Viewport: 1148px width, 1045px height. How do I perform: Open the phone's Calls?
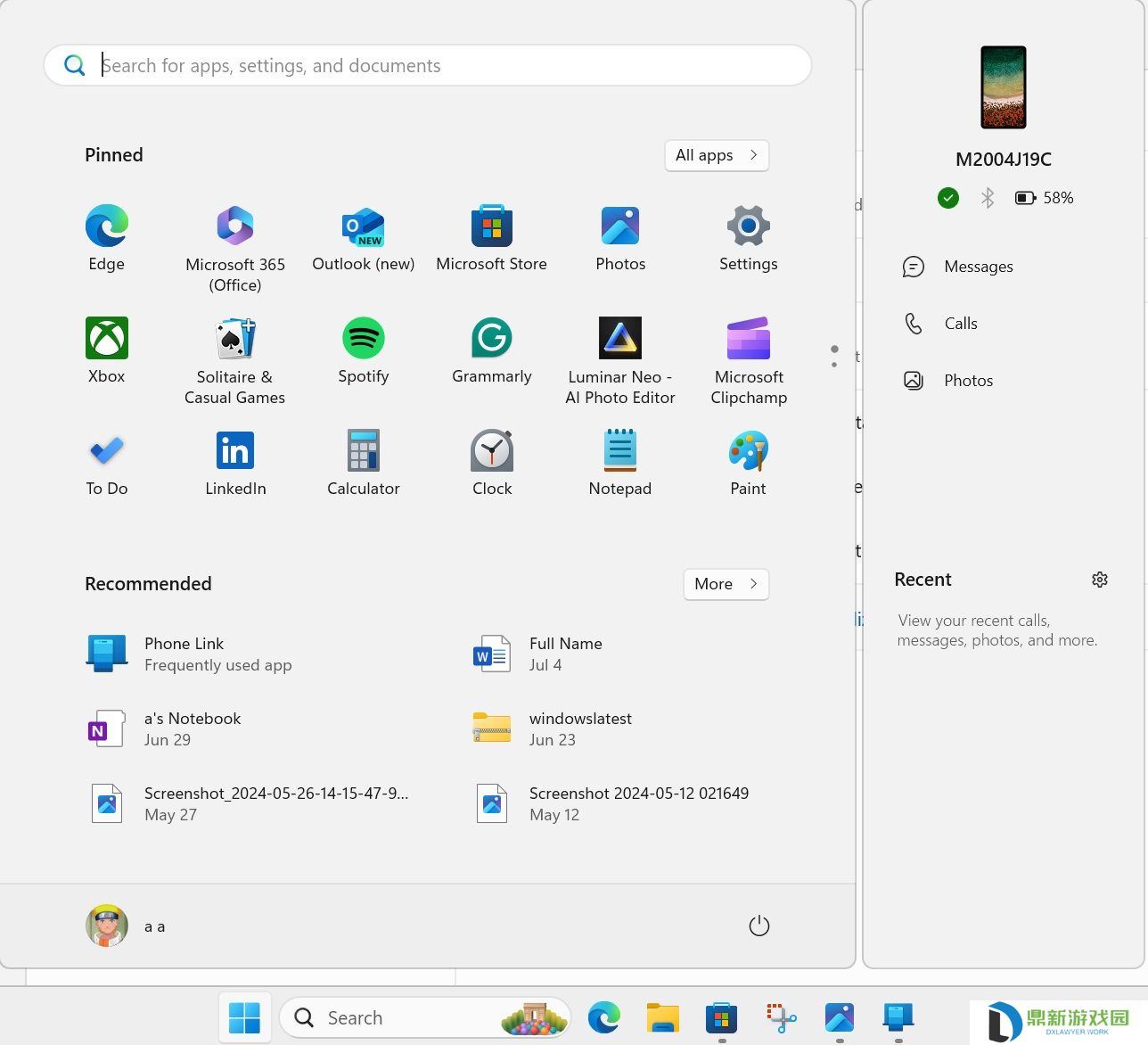coord(940,324)
